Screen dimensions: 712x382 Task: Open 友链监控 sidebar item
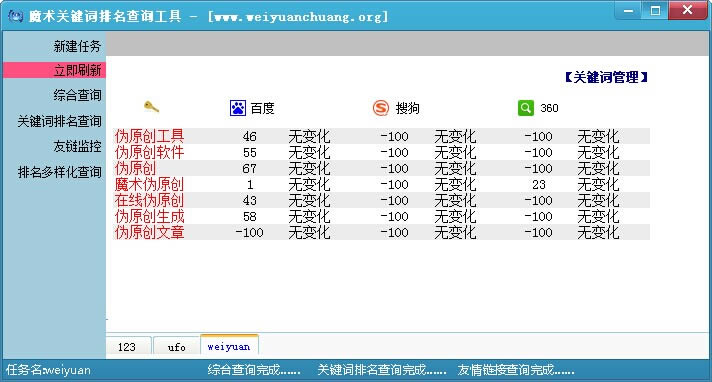(x=77, y=146)
